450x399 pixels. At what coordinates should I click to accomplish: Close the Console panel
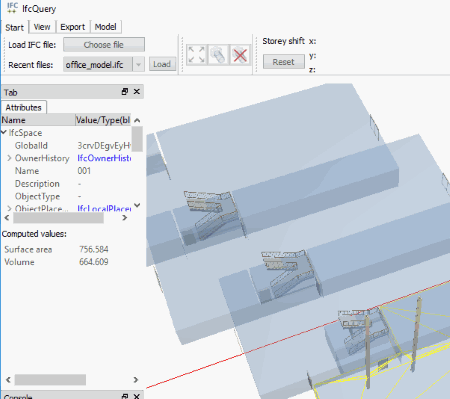pos(137,396)
